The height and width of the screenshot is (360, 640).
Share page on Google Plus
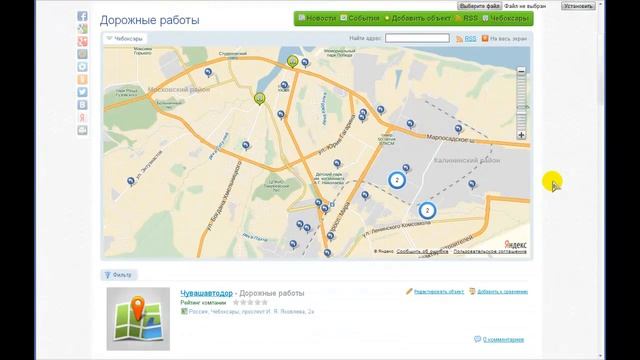[82, 41]
